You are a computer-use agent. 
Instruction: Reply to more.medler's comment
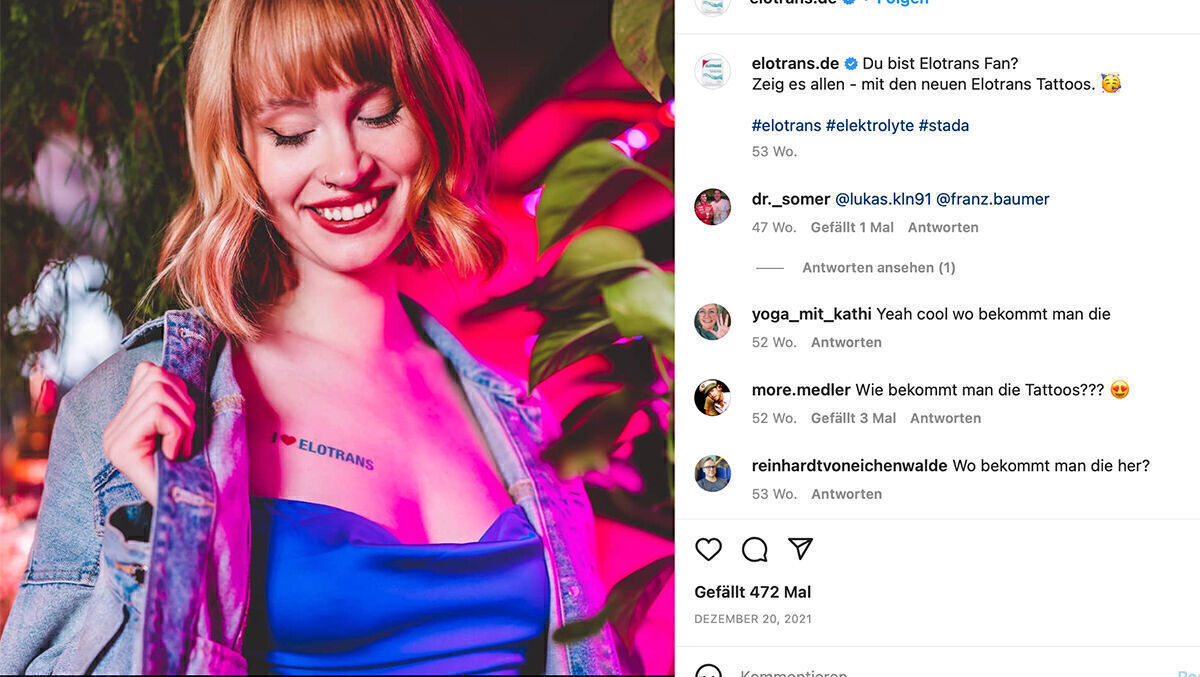pyautogui.click(x=945, y=419)
